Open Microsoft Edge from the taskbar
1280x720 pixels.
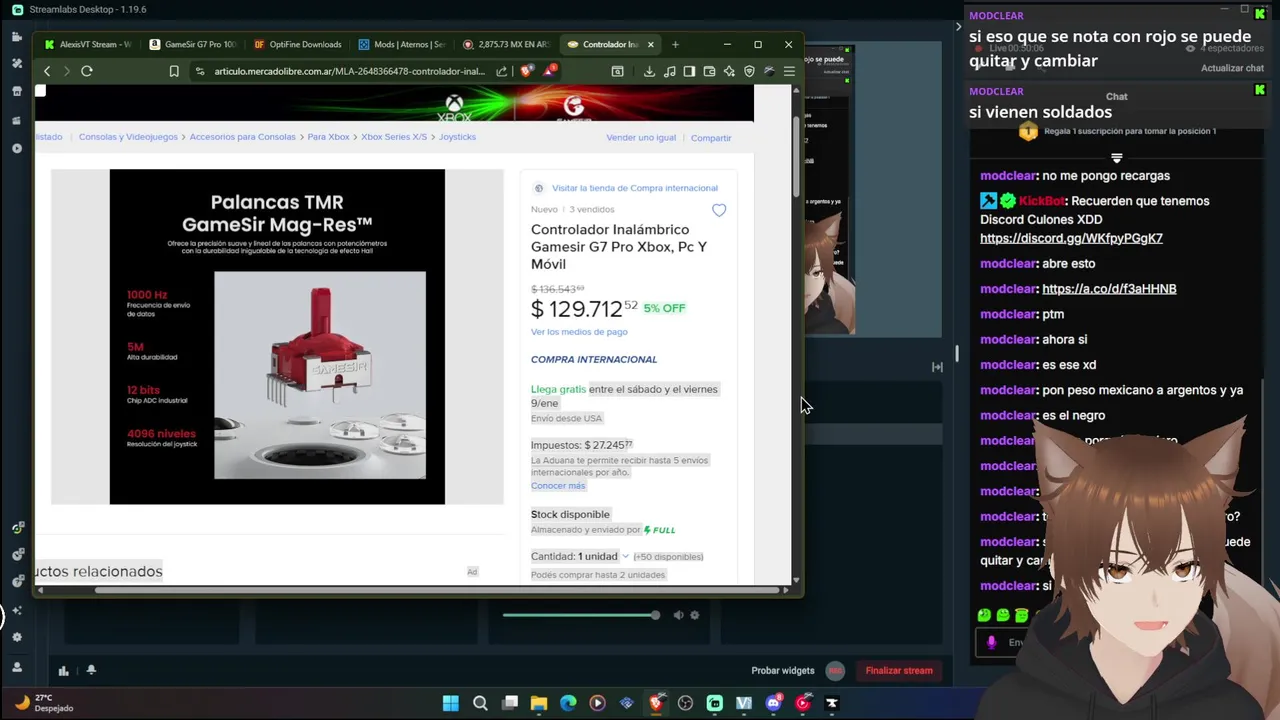tap(568, 703)
